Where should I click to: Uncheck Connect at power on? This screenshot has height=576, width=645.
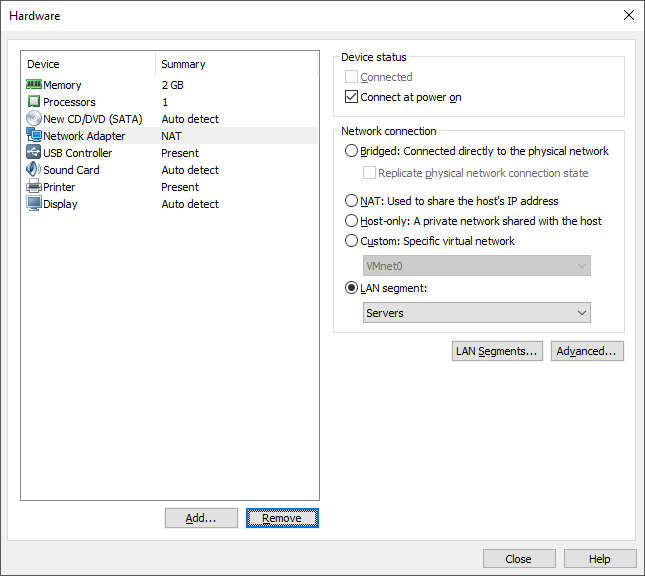pos(351,97)
